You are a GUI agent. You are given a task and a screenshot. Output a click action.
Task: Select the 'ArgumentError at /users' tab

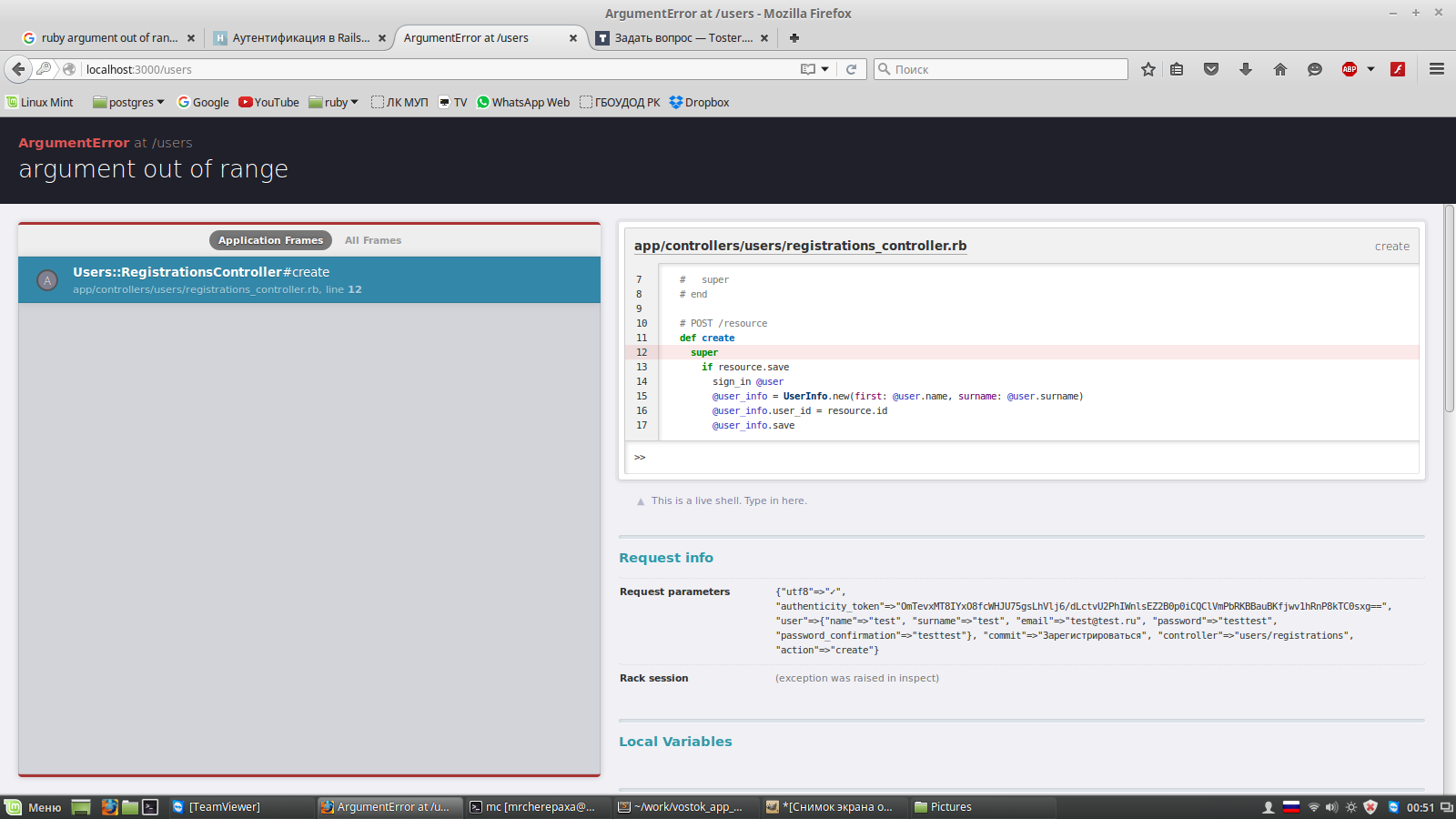[491, 38]
